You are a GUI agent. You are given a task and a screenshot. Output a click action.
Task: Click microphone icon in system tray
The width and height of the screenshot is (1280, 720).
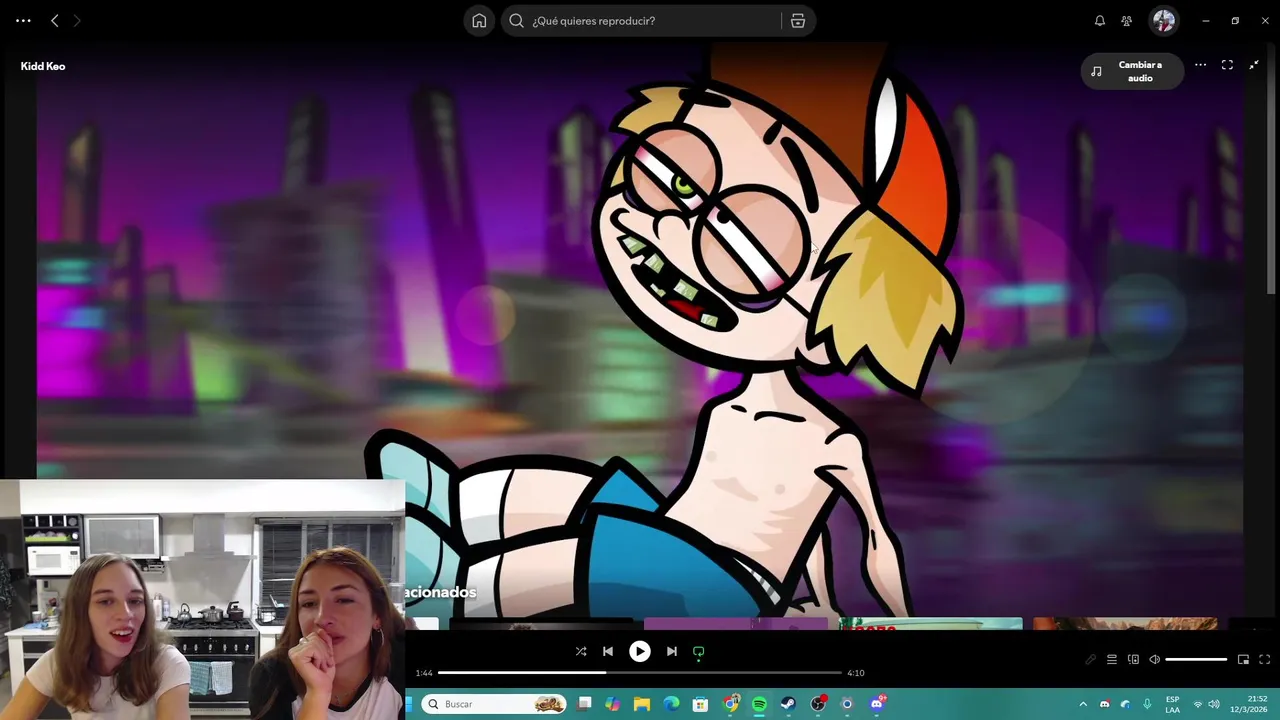1147,704
